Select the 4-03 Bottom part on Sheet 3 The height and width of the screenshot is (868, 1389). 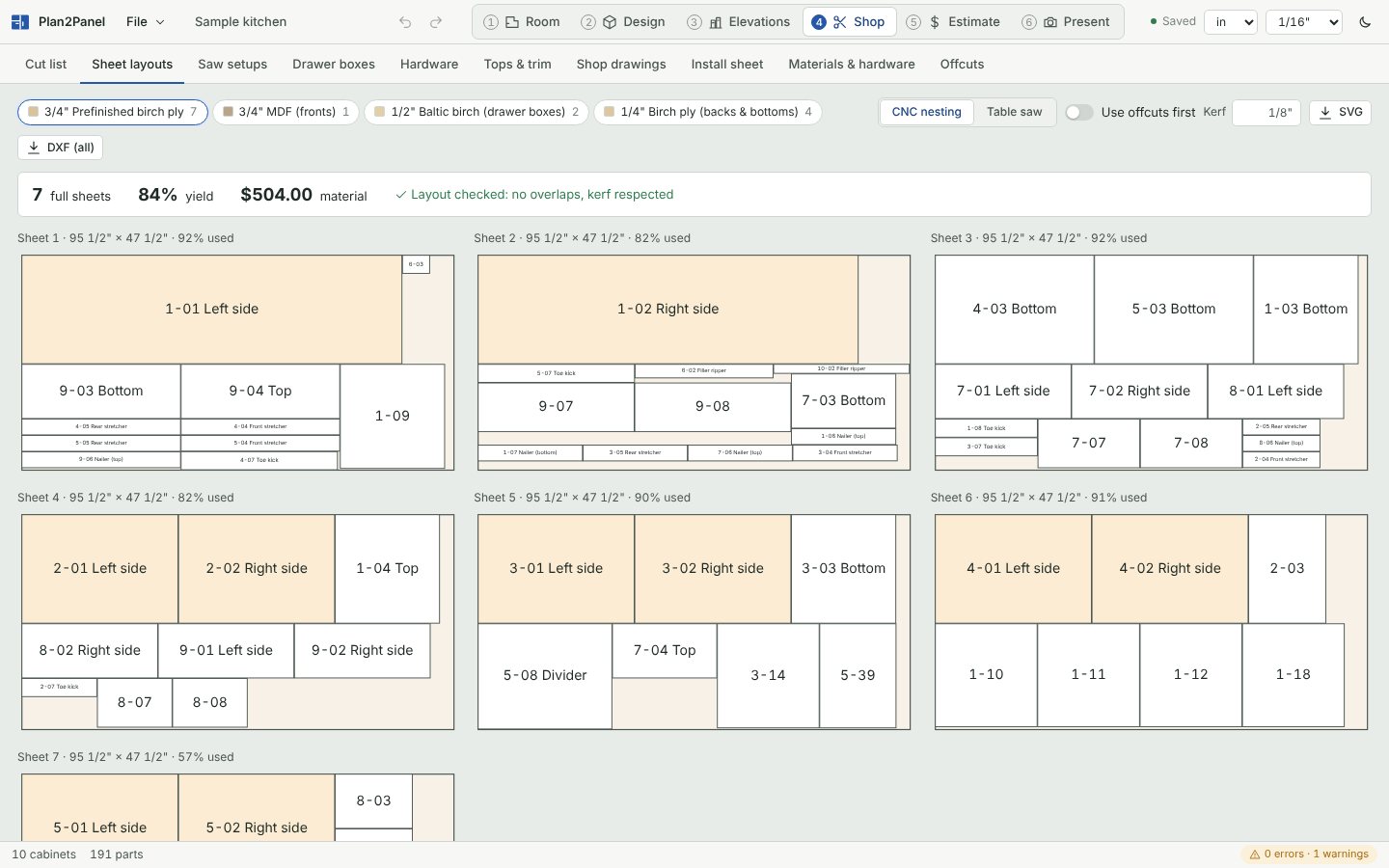coord(1015,310)
